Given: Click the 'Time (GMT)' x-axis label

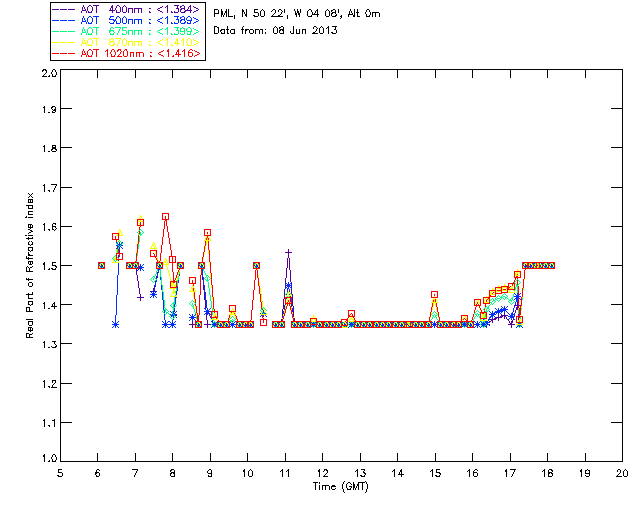Looking at the screenshot, I should (340, 487).
